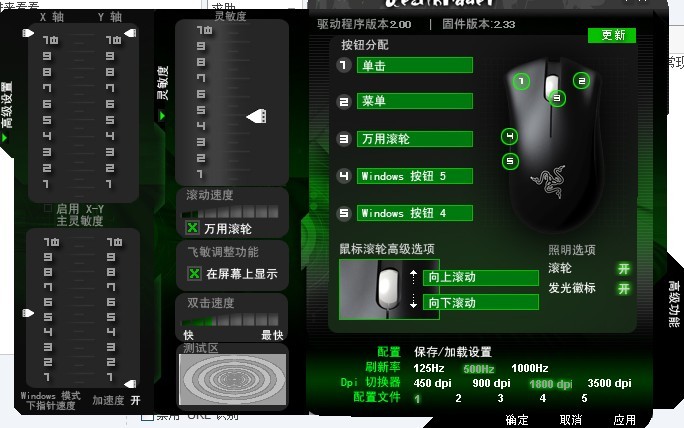Click the mouse wheel preview image

coord(389,289)
